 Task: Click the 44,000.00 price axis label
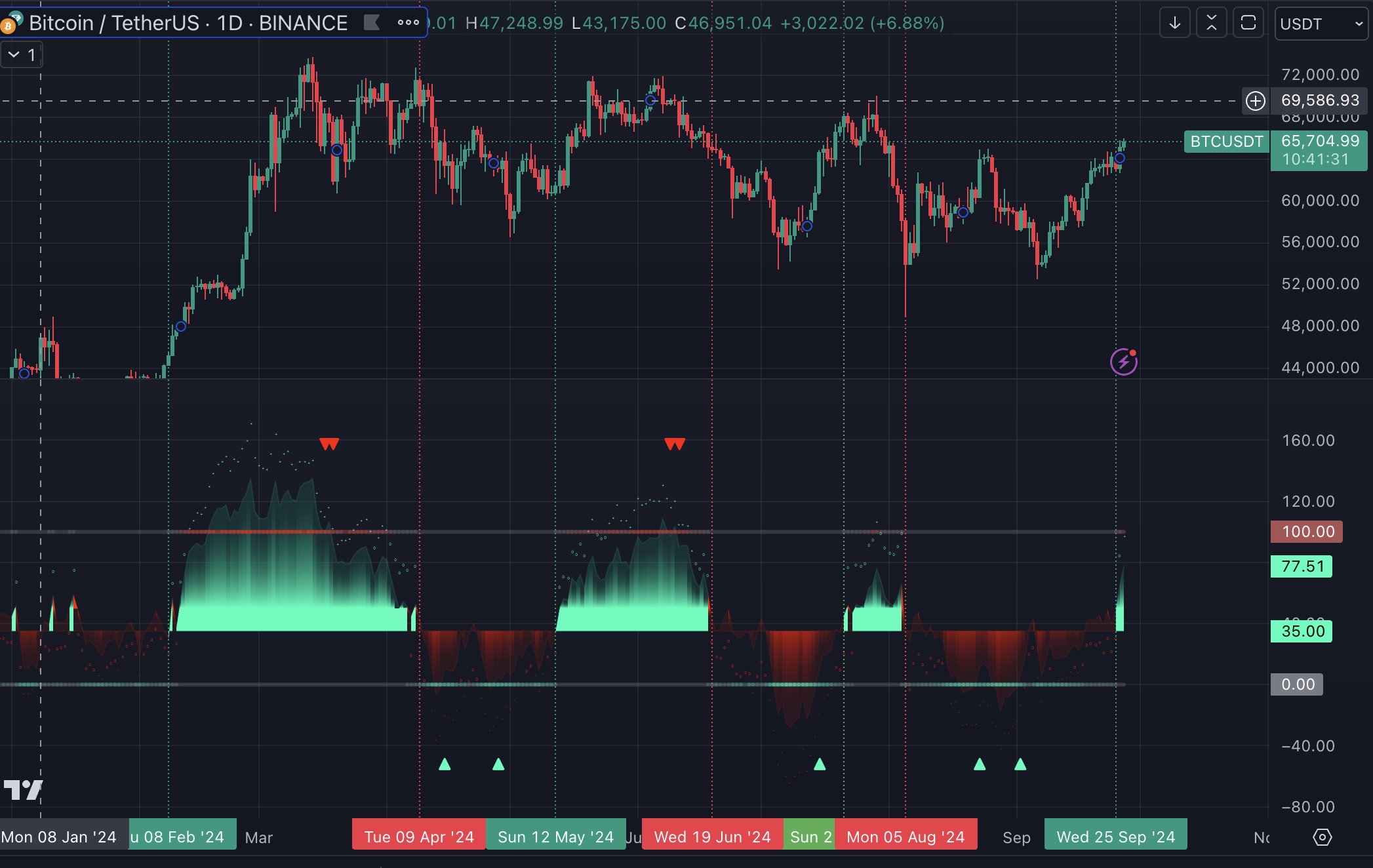(1320, 368)
